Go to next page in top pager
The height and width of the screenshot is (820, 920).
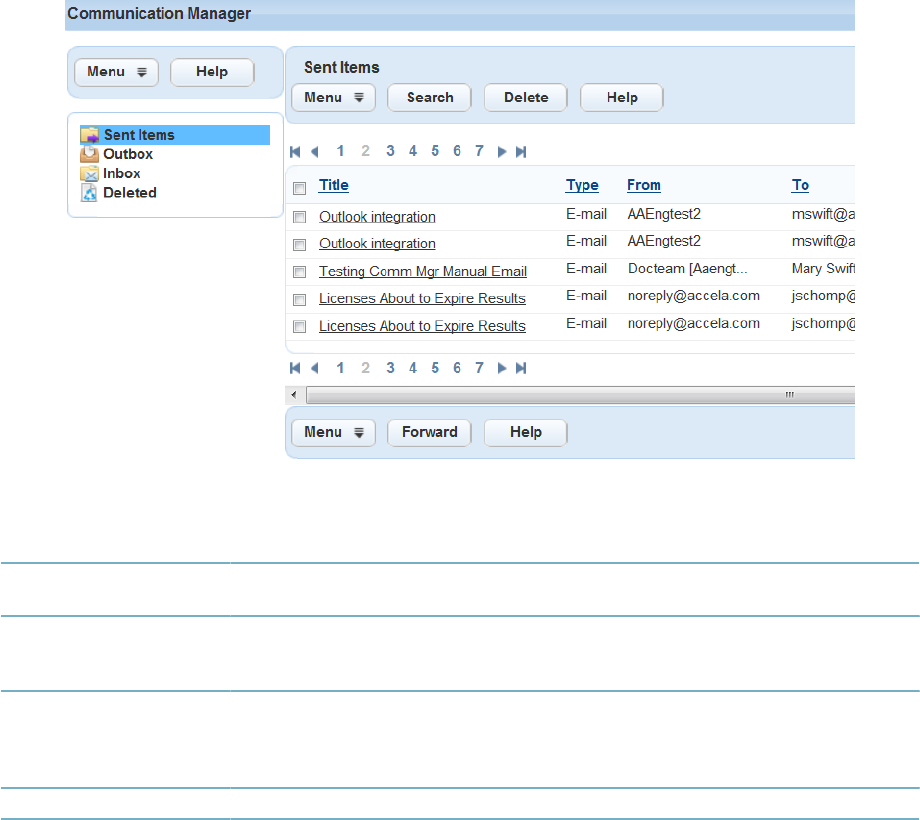pyautogui.click(x=502, y=152)
